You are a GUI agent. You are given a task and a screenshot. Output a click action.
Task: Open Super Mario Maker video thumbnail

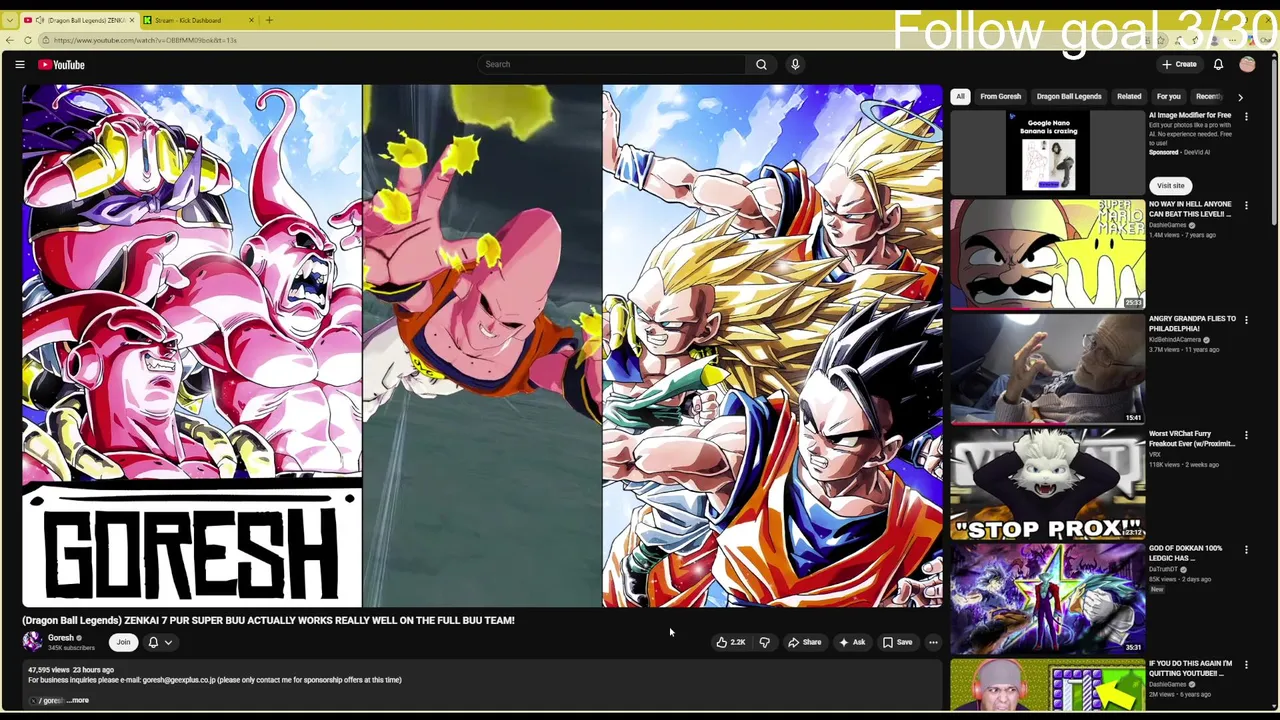1047,254
